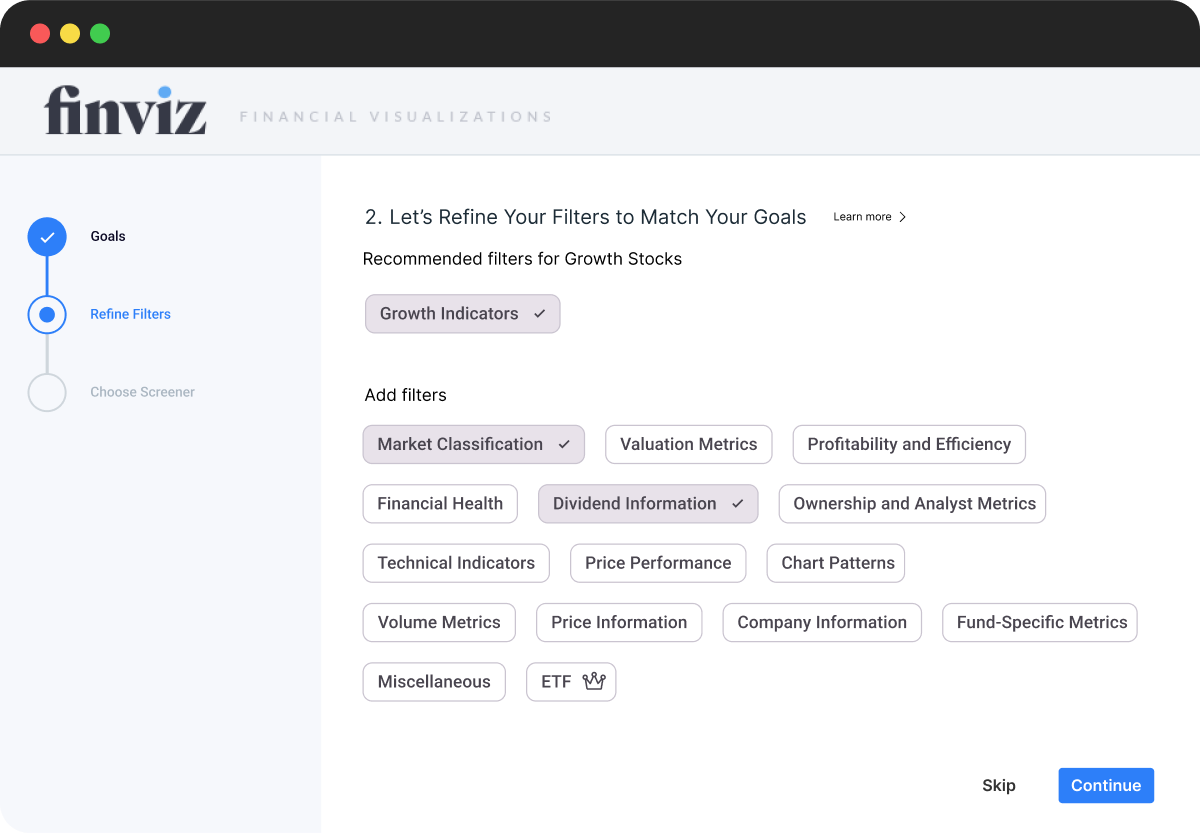
Task: Click the crown icon on ETF chip
Action: 594,682
